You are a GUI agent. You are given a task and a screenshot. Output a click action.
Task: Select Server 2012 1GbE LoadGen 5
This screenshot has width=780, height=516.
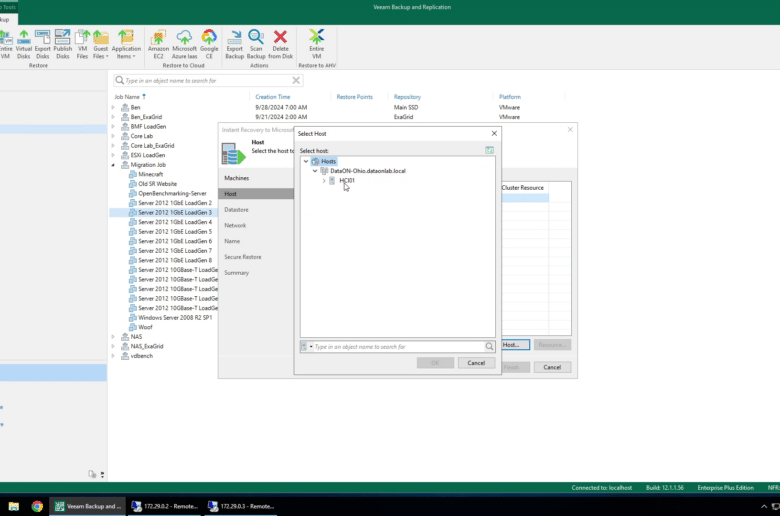pos(175,231)
